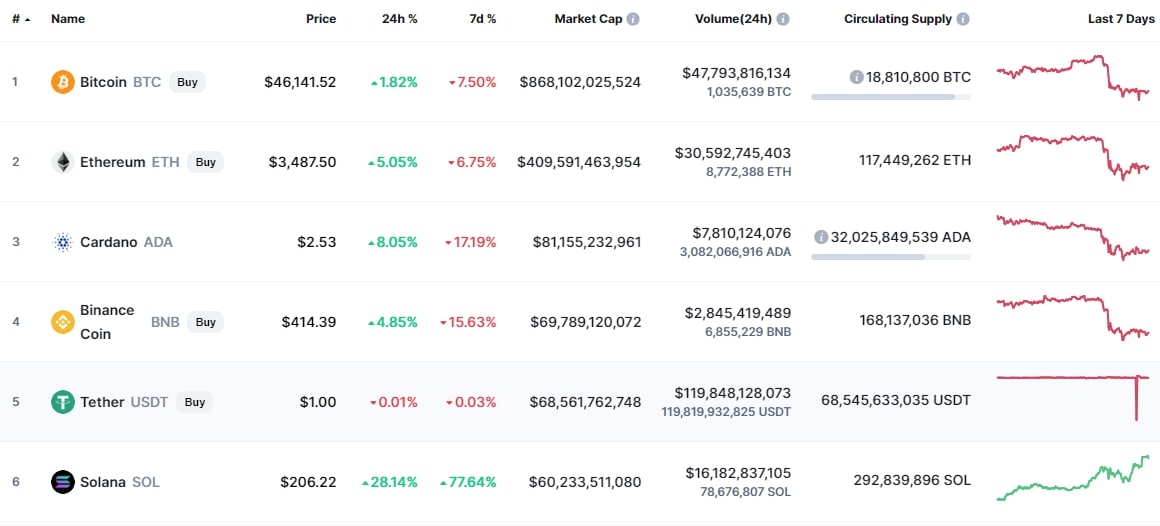This screenshot has height=526, width=1160.
Task: Click Bitcoin circulating supply progress bar
Action: [x=891, y=97]
